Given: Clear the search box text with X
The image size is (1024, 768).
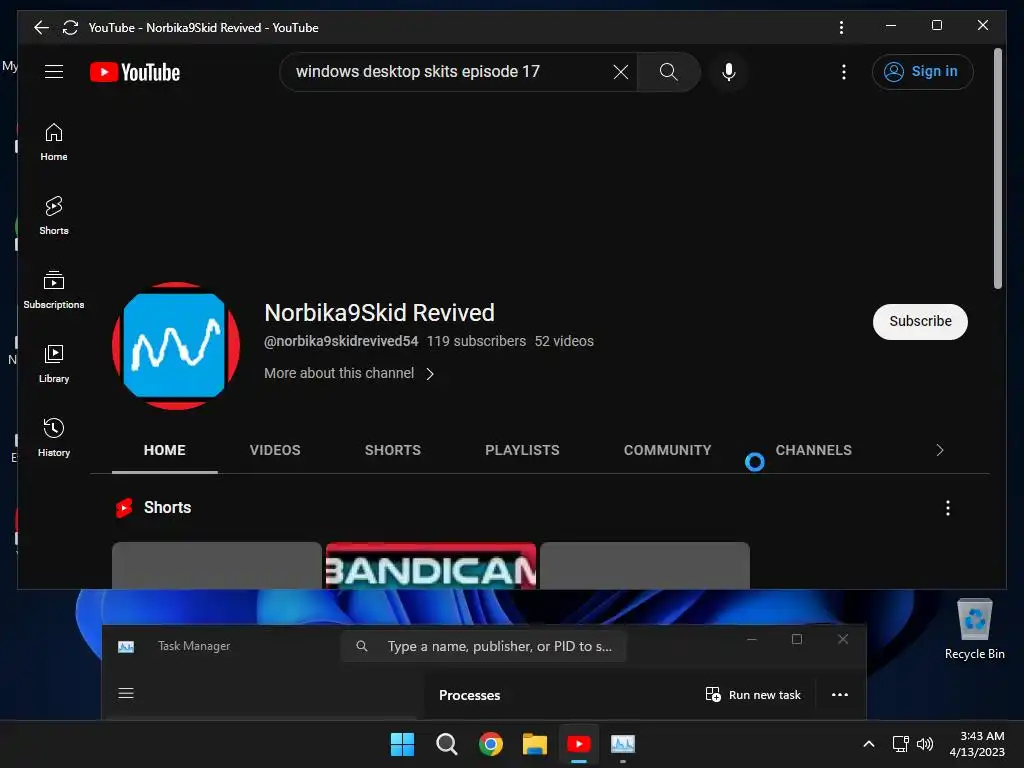Looking at the screenshot, I should tap(620, 72).
